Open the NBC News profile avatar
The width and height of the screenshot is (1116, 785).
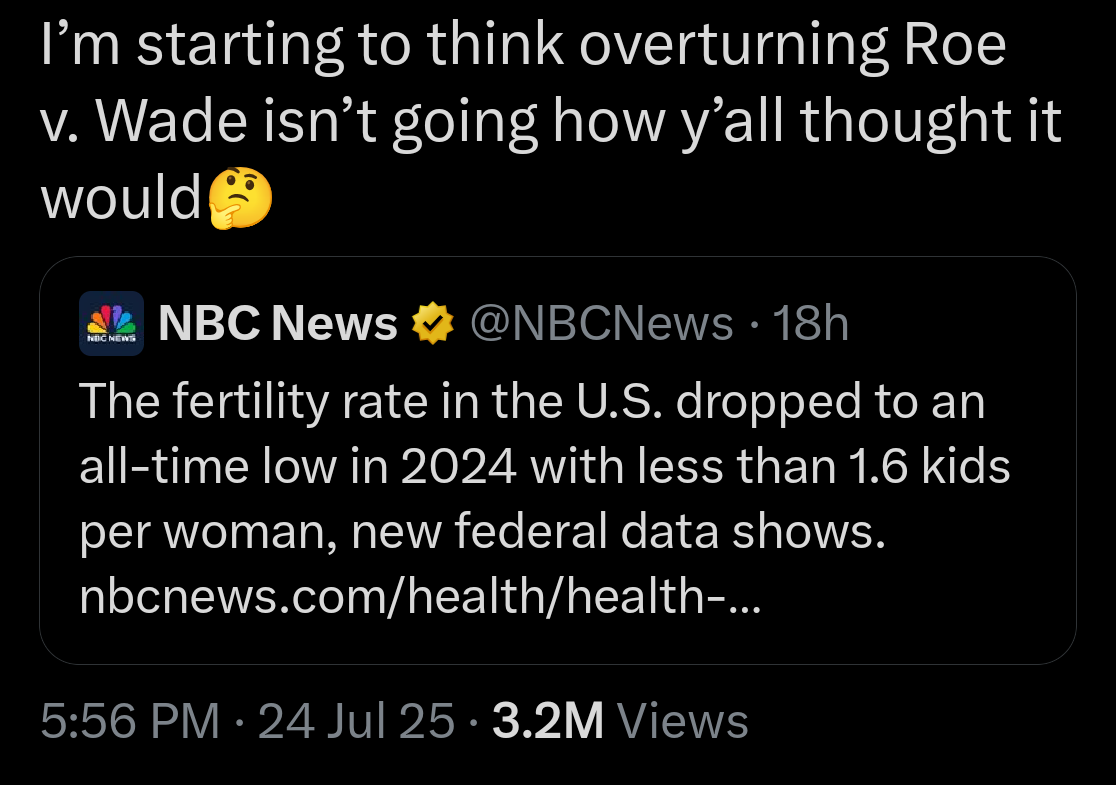[111, 323]
